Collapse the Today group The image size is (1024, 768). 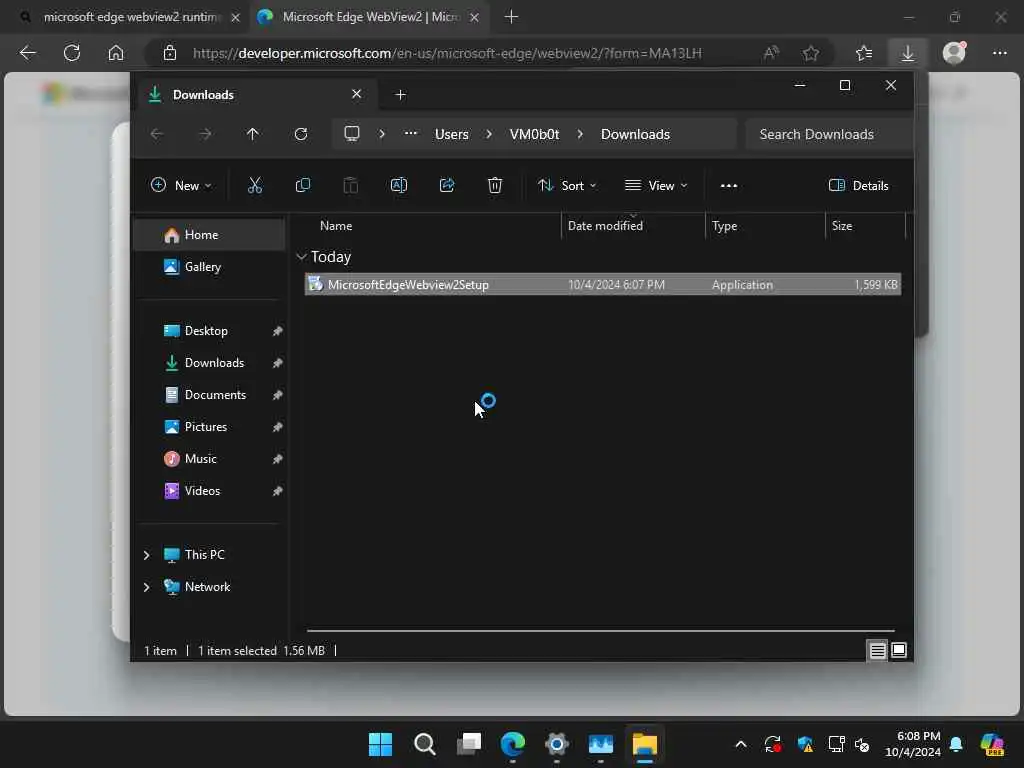pos(301,257)
